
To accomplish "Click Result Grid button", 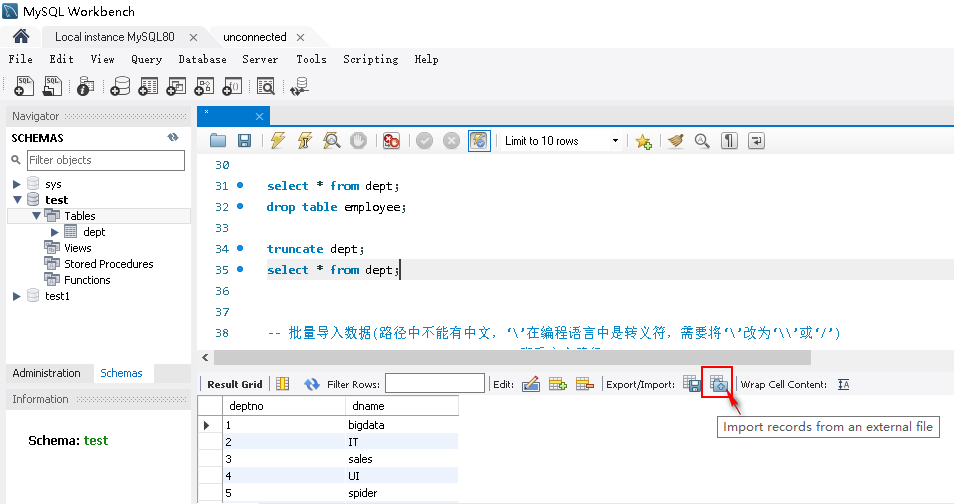I will point(235,384).
